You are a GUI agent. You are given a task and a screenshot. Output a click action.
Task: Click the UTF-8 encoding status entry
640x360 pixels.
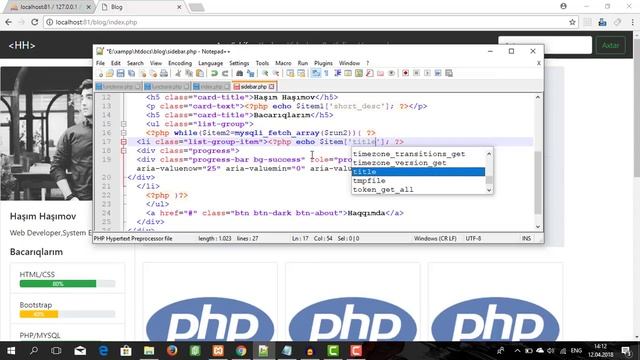[473, 238]
